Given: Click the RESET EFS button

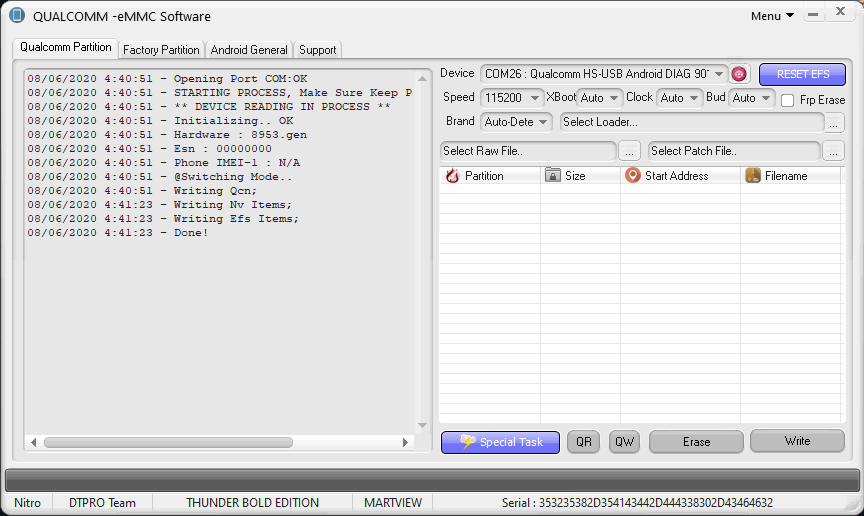Looking at the screenshot, I should 802,74.
